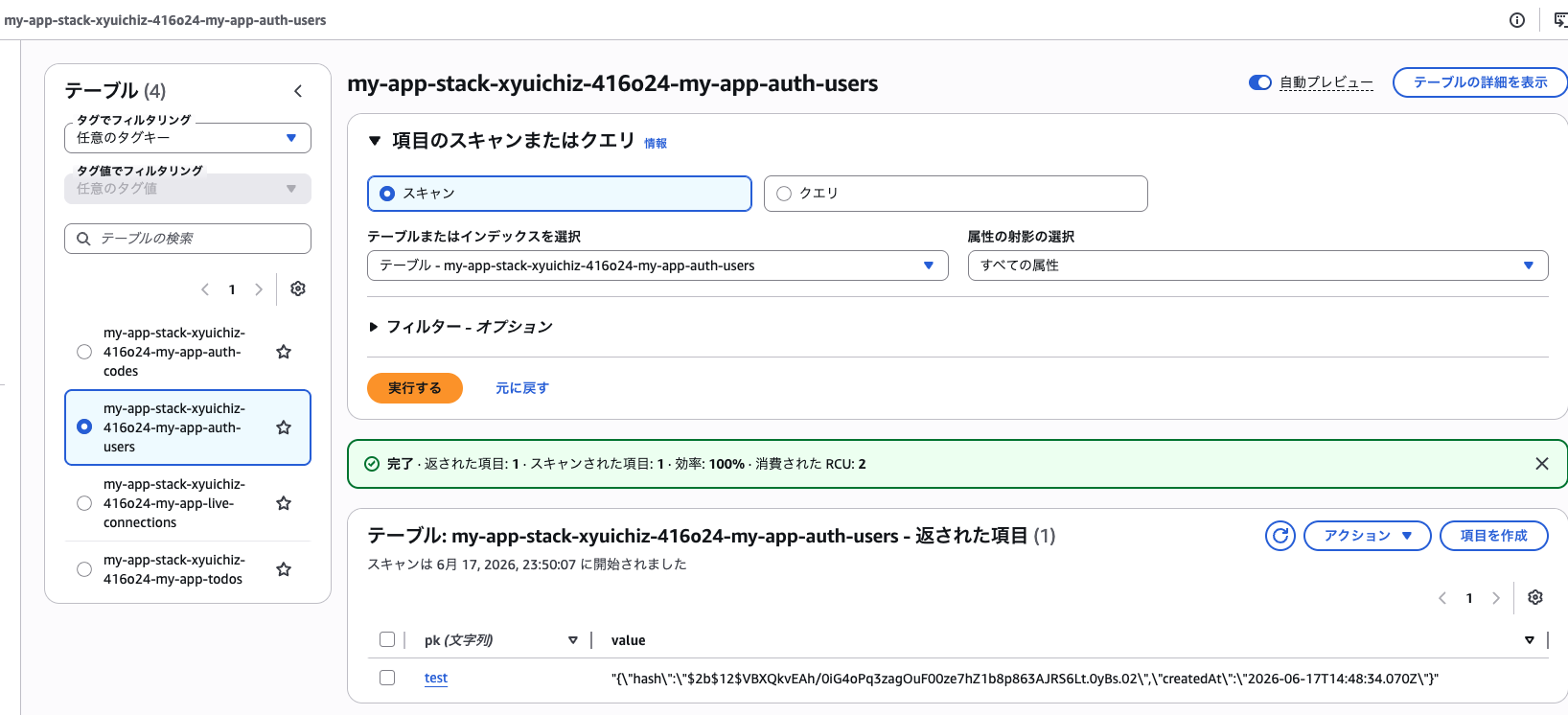This screenshot has width=1568, height=715.
Task: Click 項目を作成 create item button
Action: (x=1494, y=536)
